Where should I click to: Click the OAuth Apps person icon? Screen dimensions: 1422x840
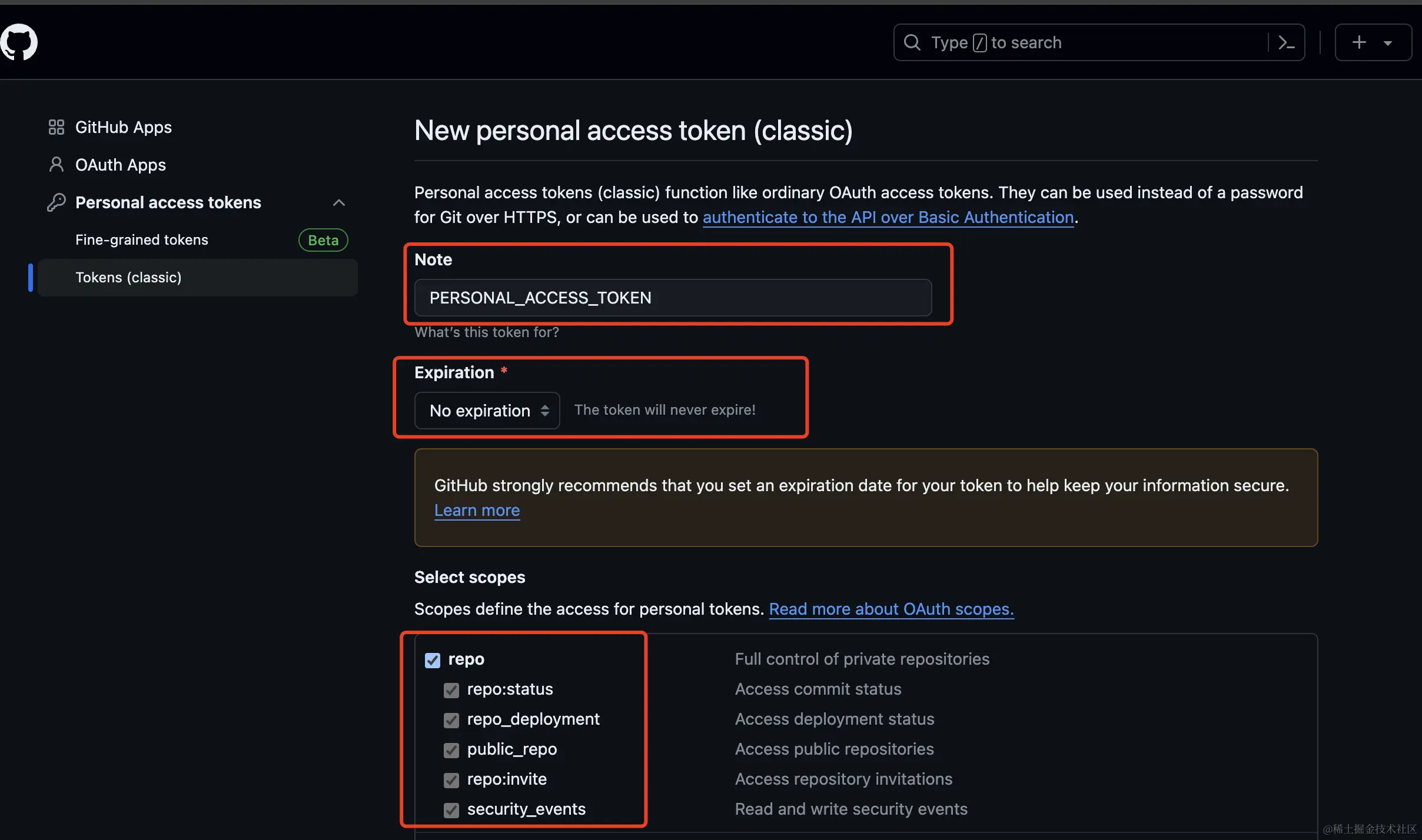click(56, 165)
